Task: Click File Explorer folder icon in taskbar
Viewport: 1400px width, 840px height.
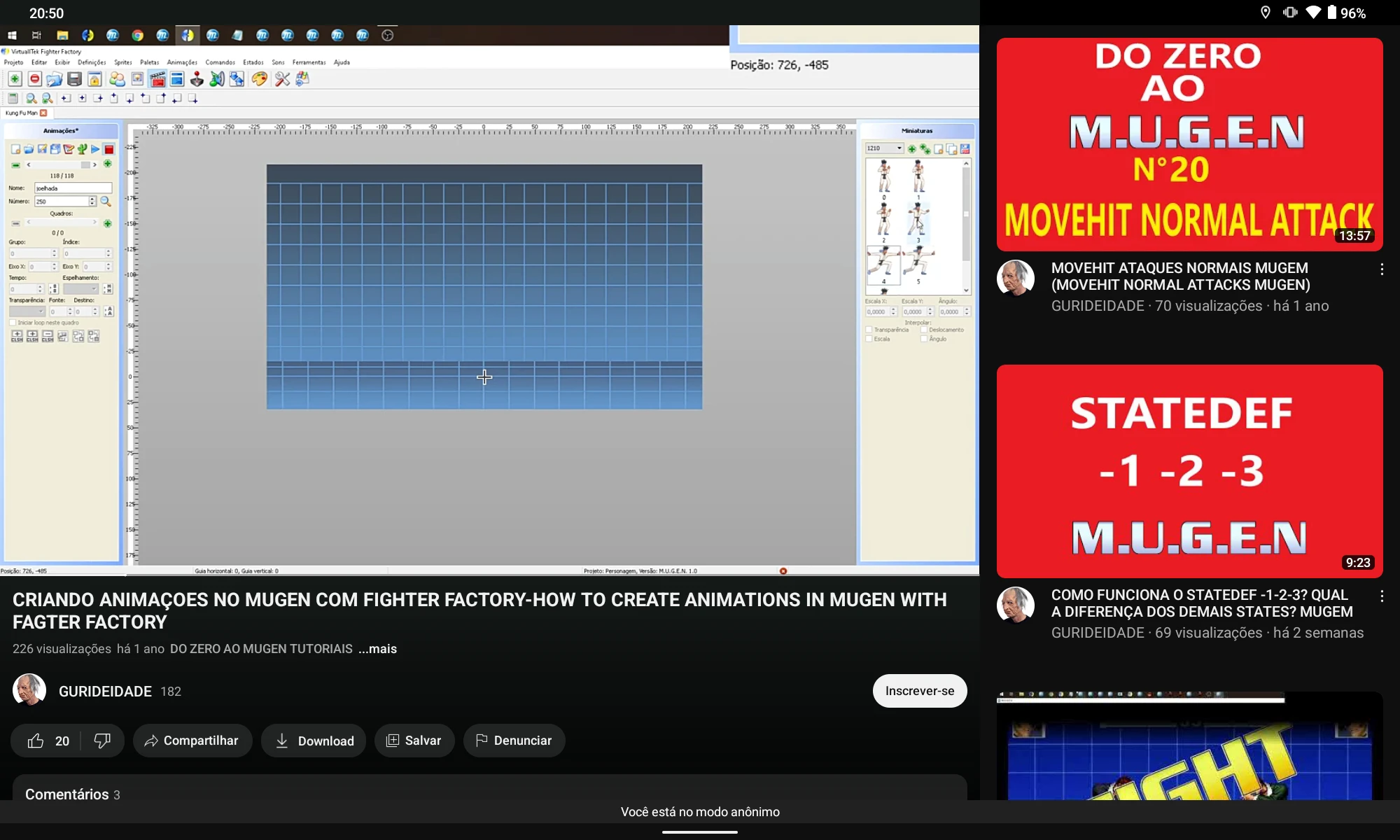Action: 62,35
